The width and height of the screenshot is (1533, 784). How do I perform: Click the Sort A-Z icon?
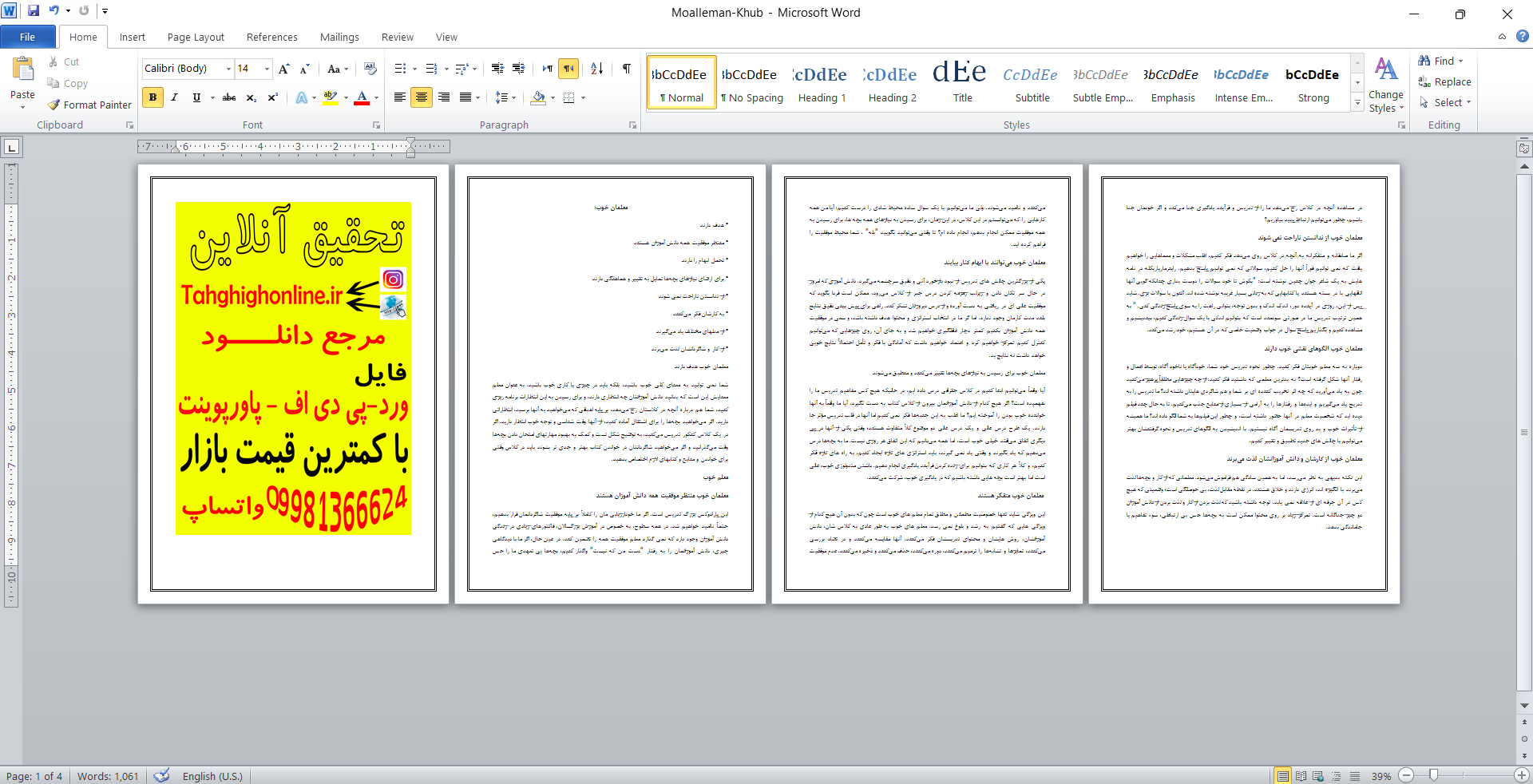[597, 69]
